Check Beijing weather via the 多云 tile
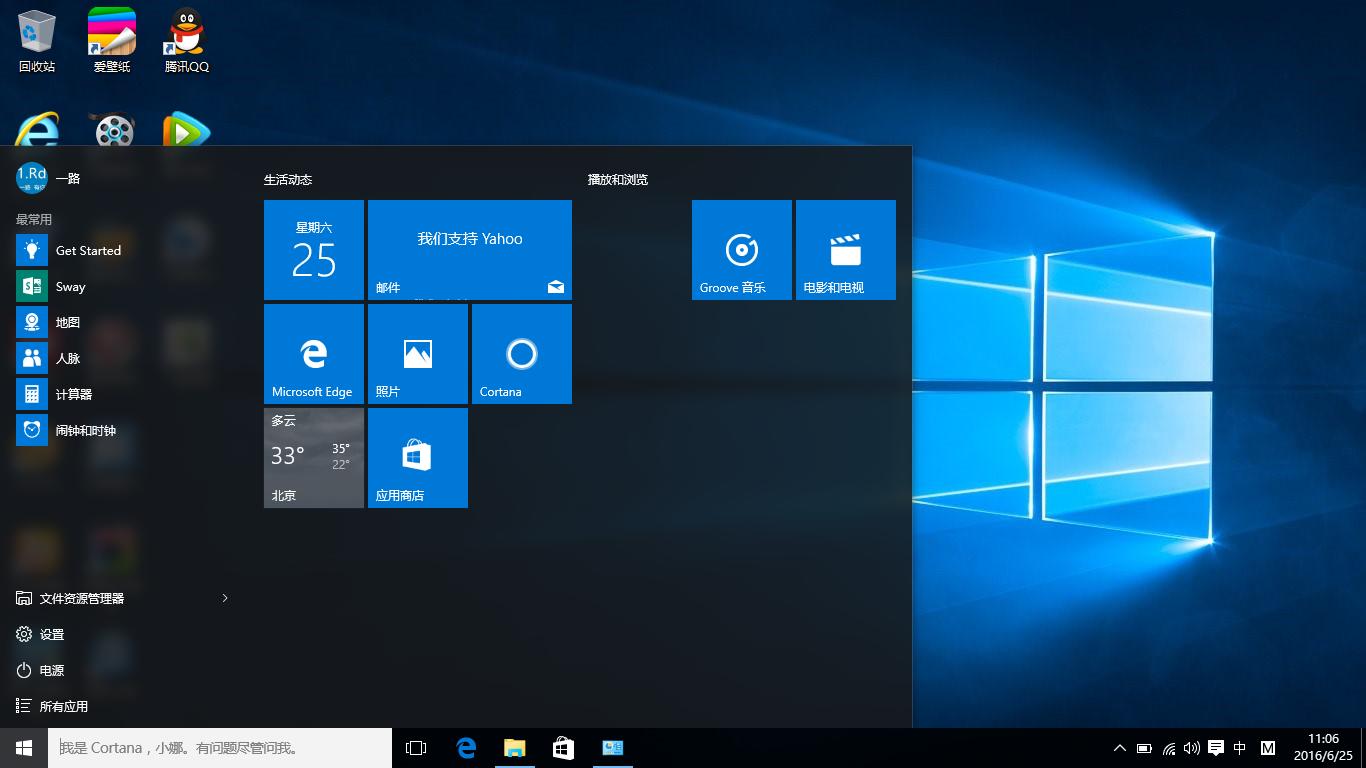This screenshot has height=768, width=1366. tap(313, 457)
